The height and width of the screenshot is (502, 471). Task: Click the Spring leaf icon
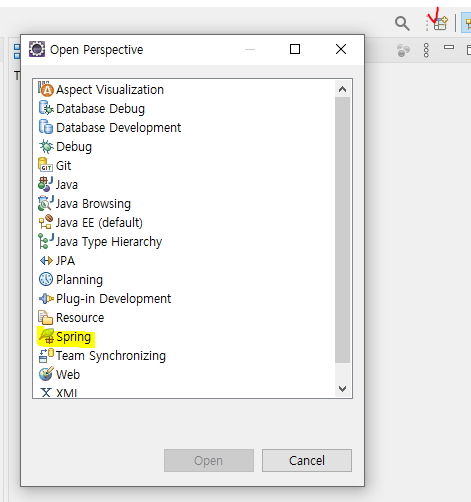tap(46, 336)
